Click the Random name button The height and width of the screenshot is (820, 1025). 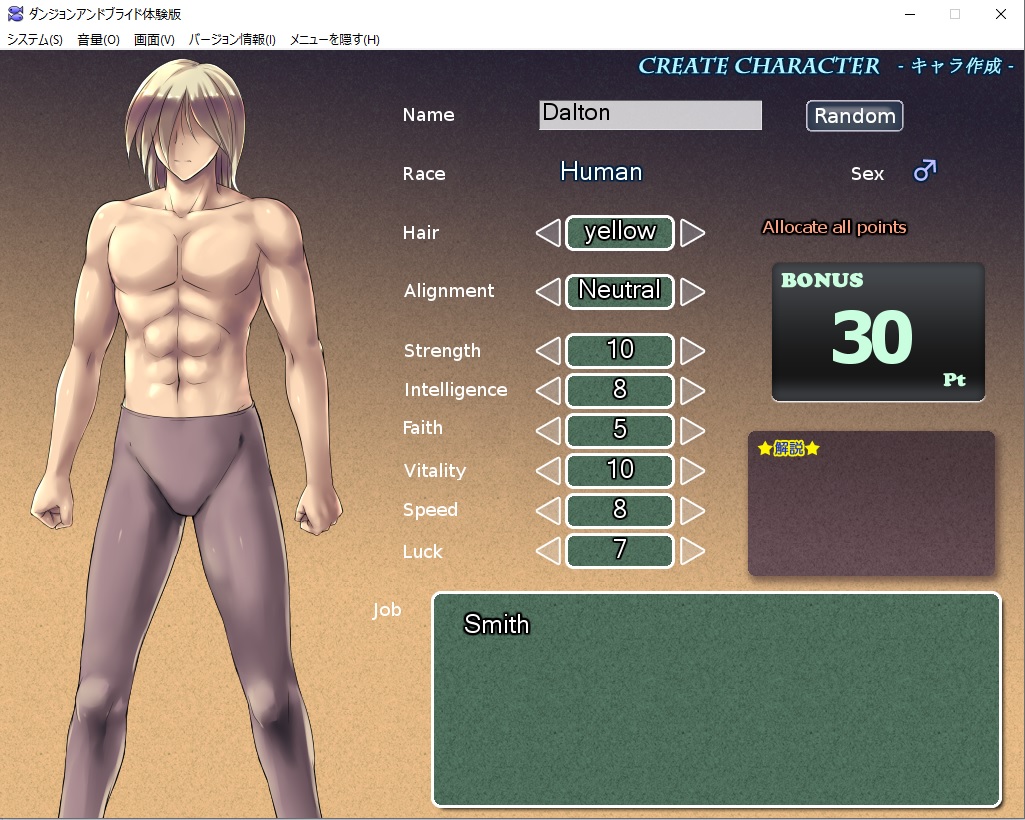pos(854,116)
